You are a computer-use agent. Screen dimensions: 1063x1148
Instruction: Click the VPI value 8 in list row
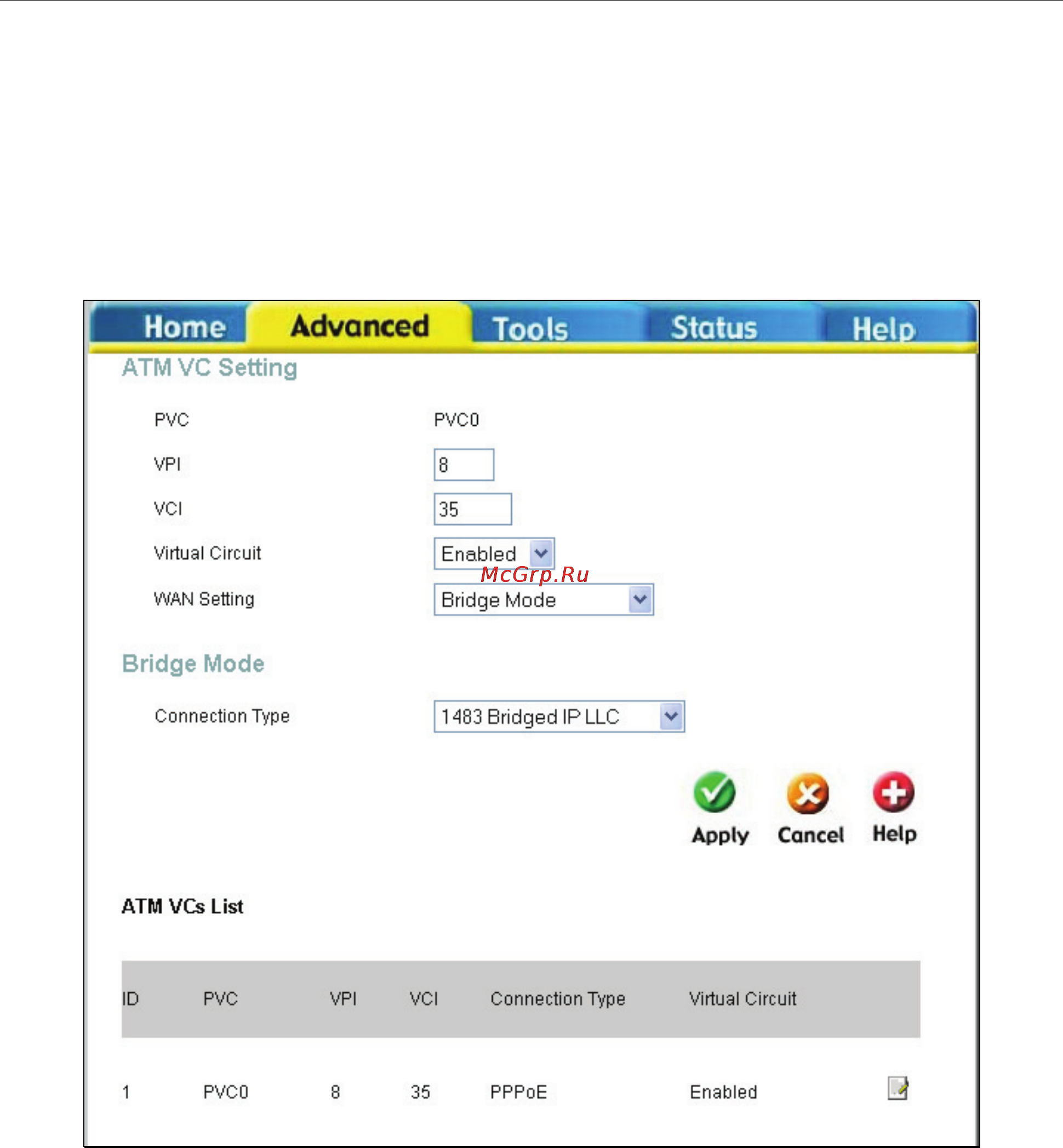coord(335,1092)
